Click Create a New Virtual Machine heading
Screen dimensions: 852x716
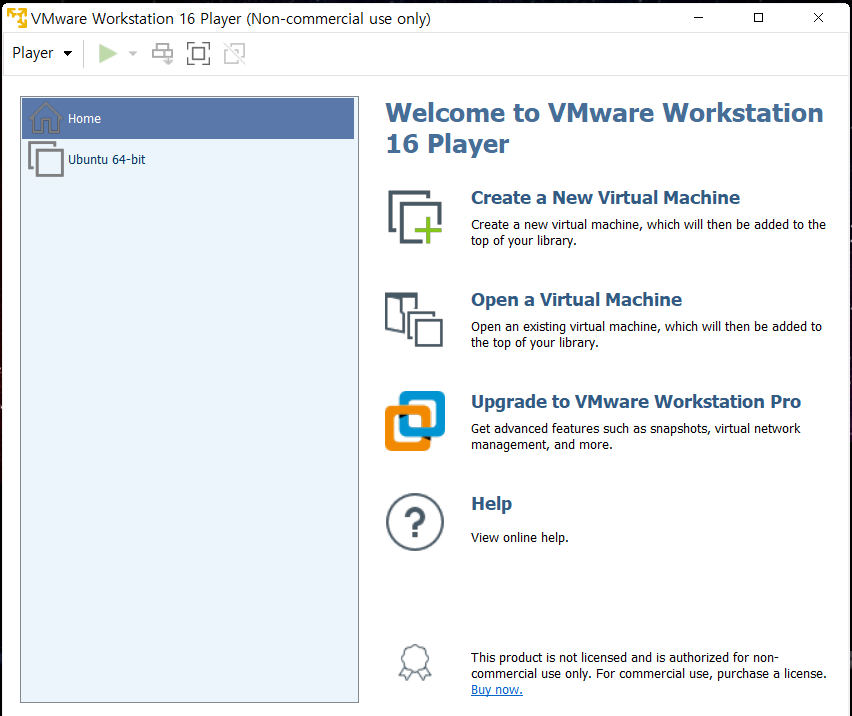(605, 198)
